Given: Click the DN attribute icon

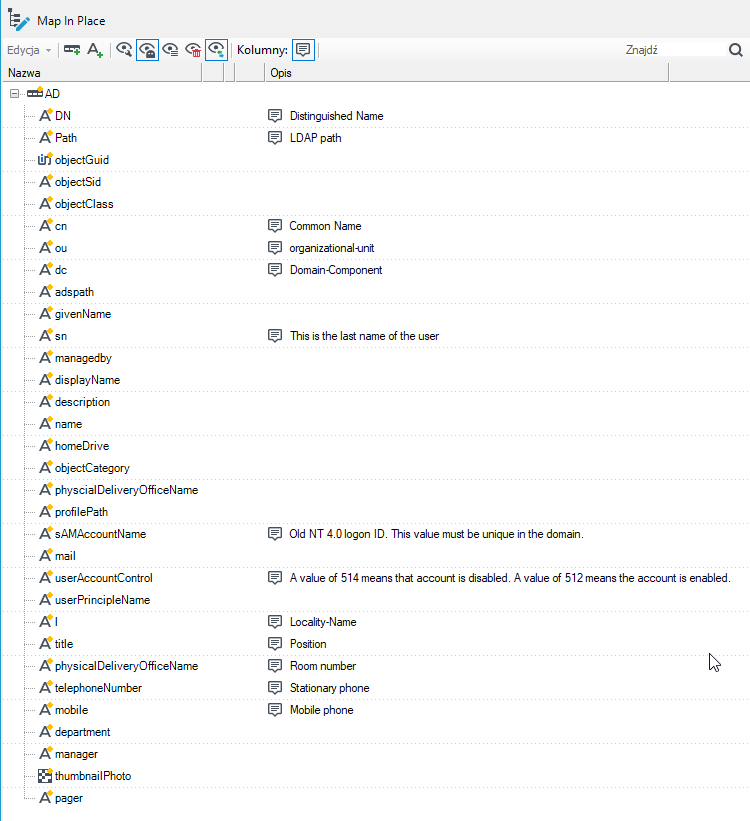Looking at the screenshot, I should [46, 115].
